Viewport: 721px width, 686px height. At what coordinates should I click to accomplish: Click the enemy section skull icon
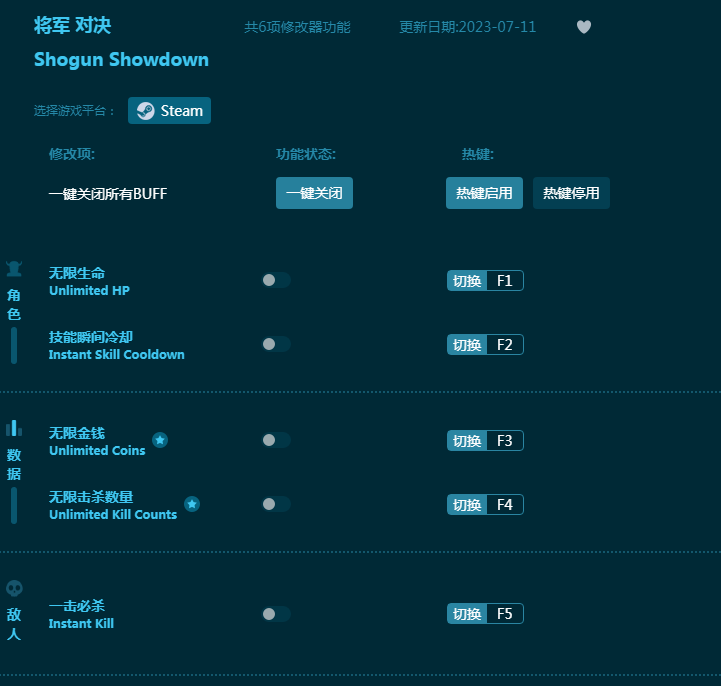[x=14, y=588]
